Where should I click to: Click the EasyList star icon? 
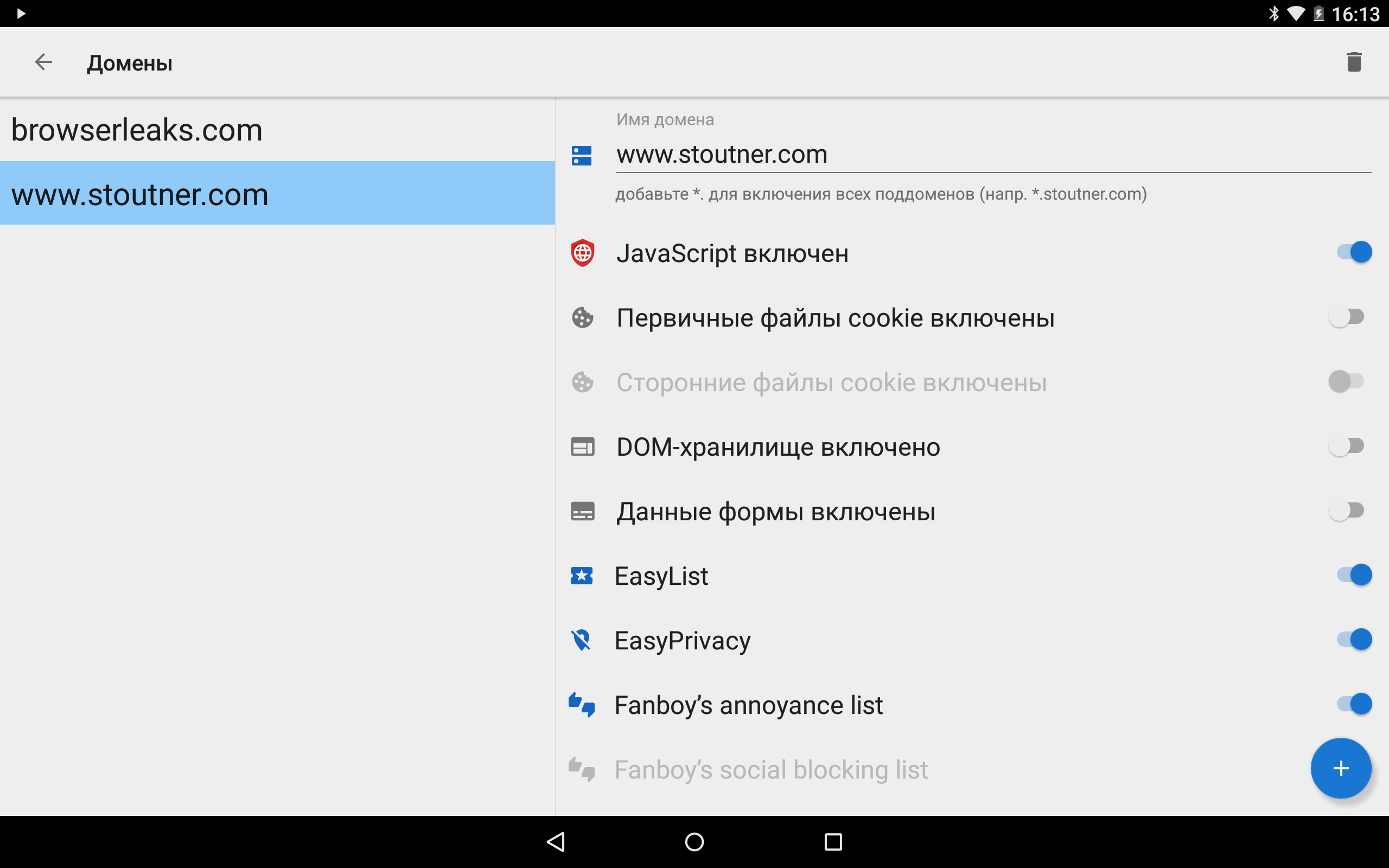click(582, 575)
